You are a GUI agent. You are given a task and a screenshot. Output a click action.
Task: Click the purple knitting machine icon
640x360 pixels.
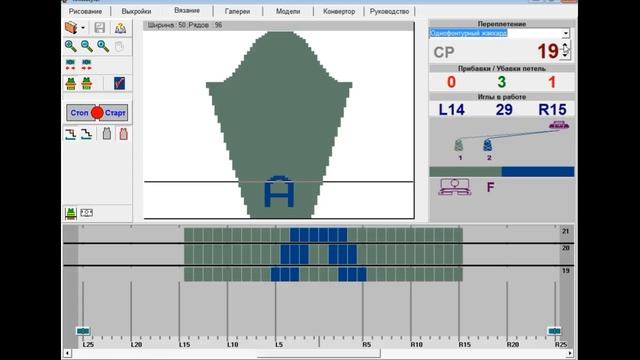tap(455, 187)
